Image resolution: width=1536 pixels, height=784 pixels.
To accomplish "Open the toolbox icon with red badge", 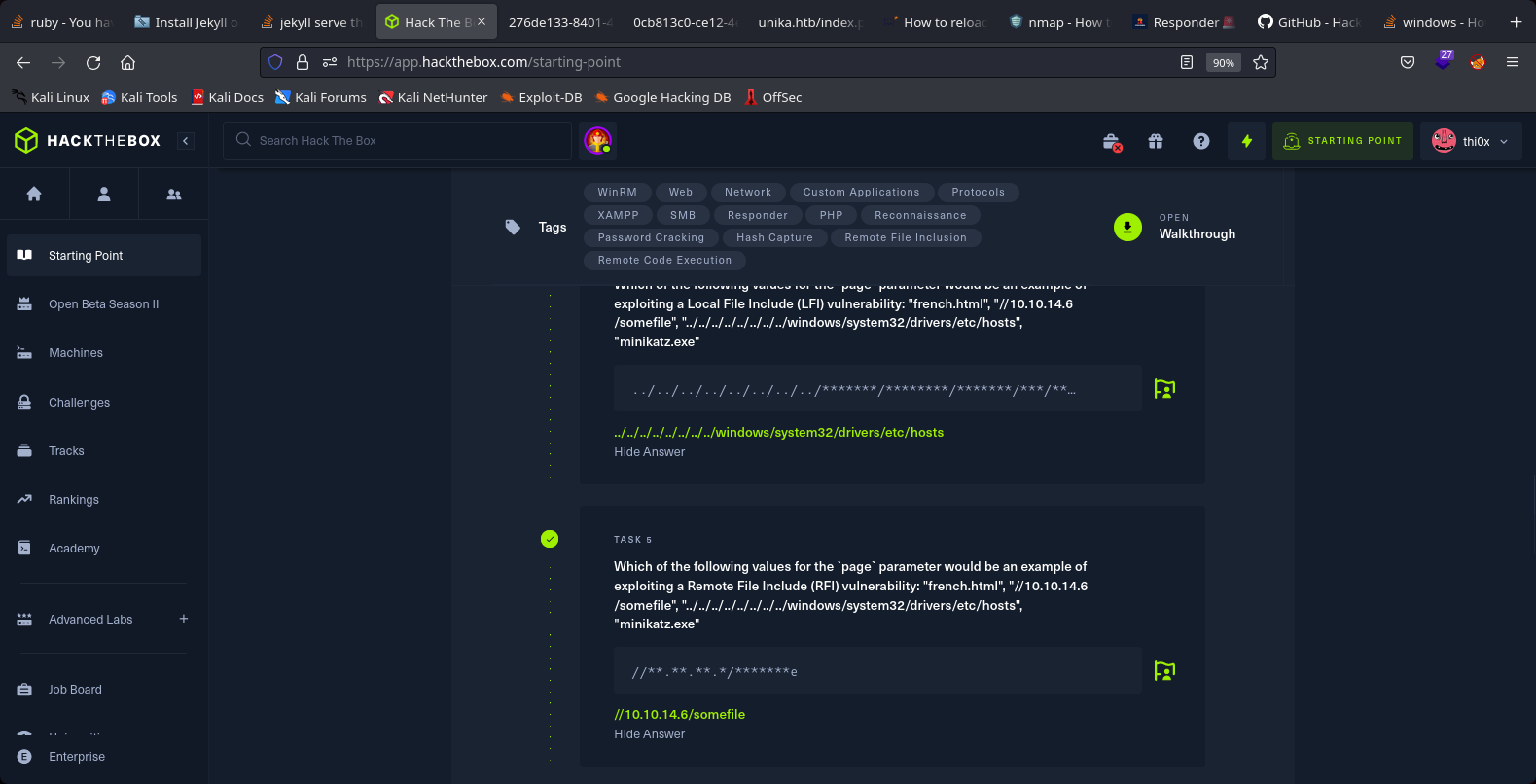I will click(1112, 142).
